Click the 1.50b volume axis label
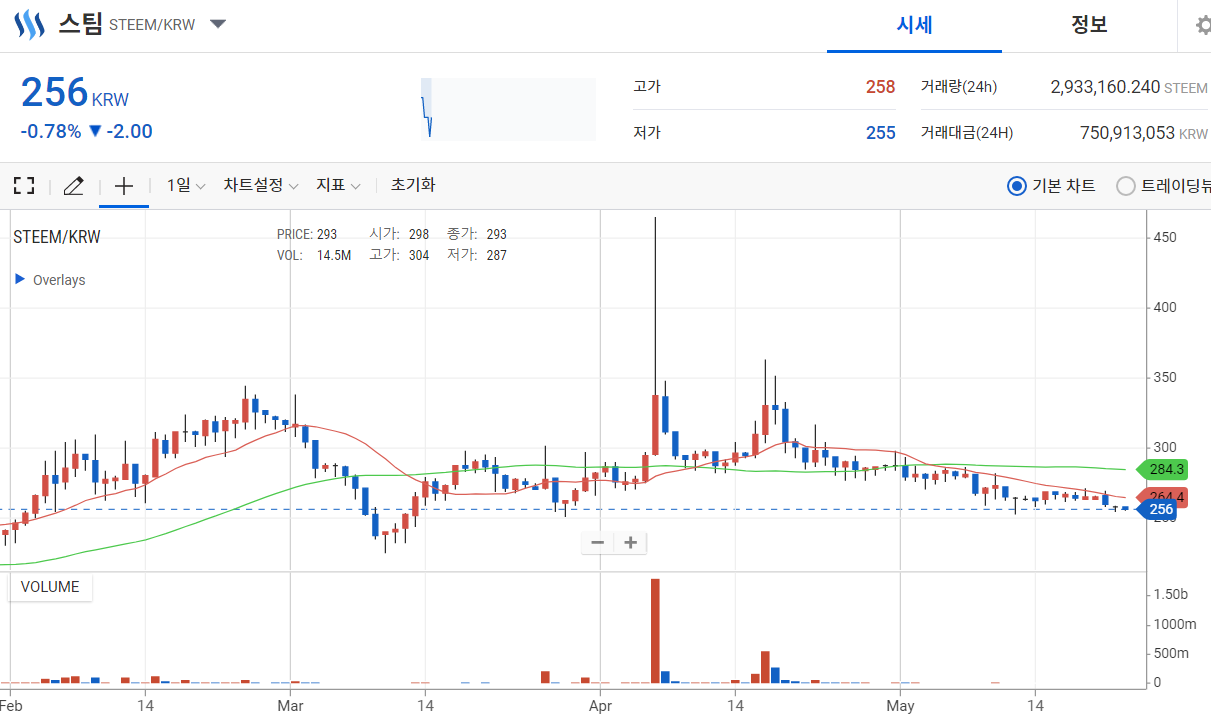The width and height of the screenshot is (1211, 720). 1169,594
